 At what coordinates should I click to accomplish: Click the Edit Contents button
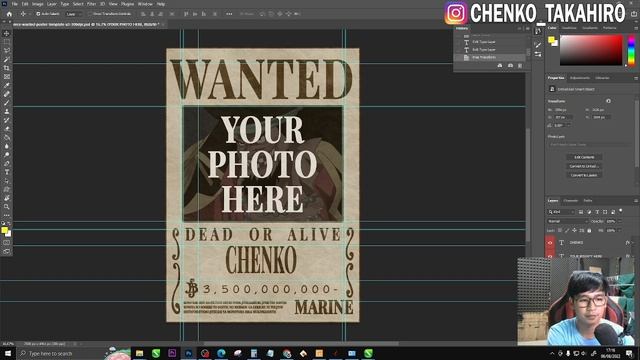(x=584, y=157)
